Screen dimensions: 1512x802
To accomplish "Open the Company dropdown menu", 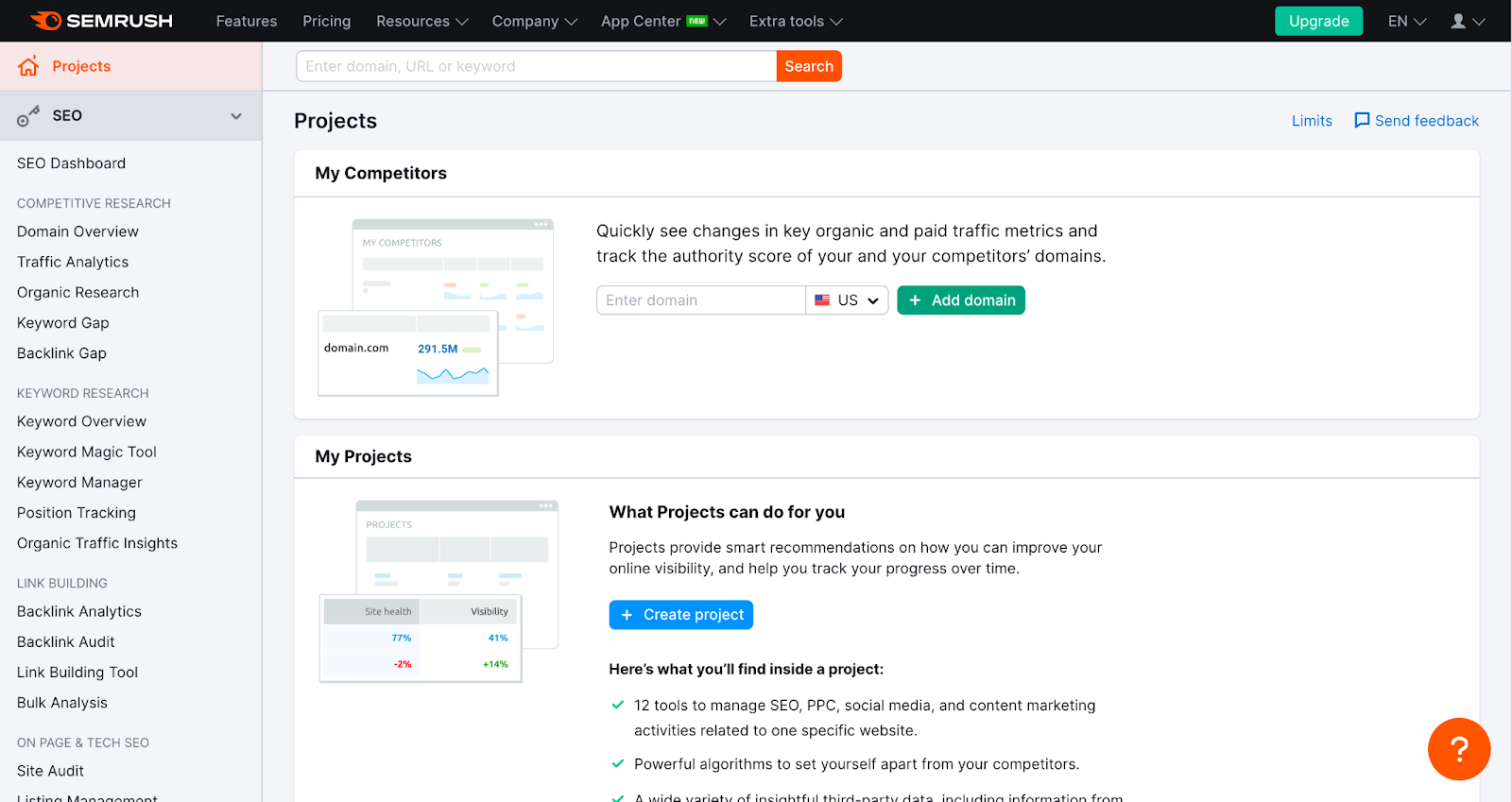I will (x=534, y=21).
